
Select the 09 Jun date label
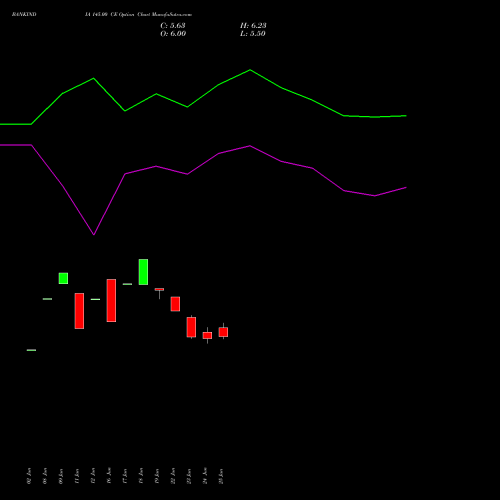click(x=61, y=476)
